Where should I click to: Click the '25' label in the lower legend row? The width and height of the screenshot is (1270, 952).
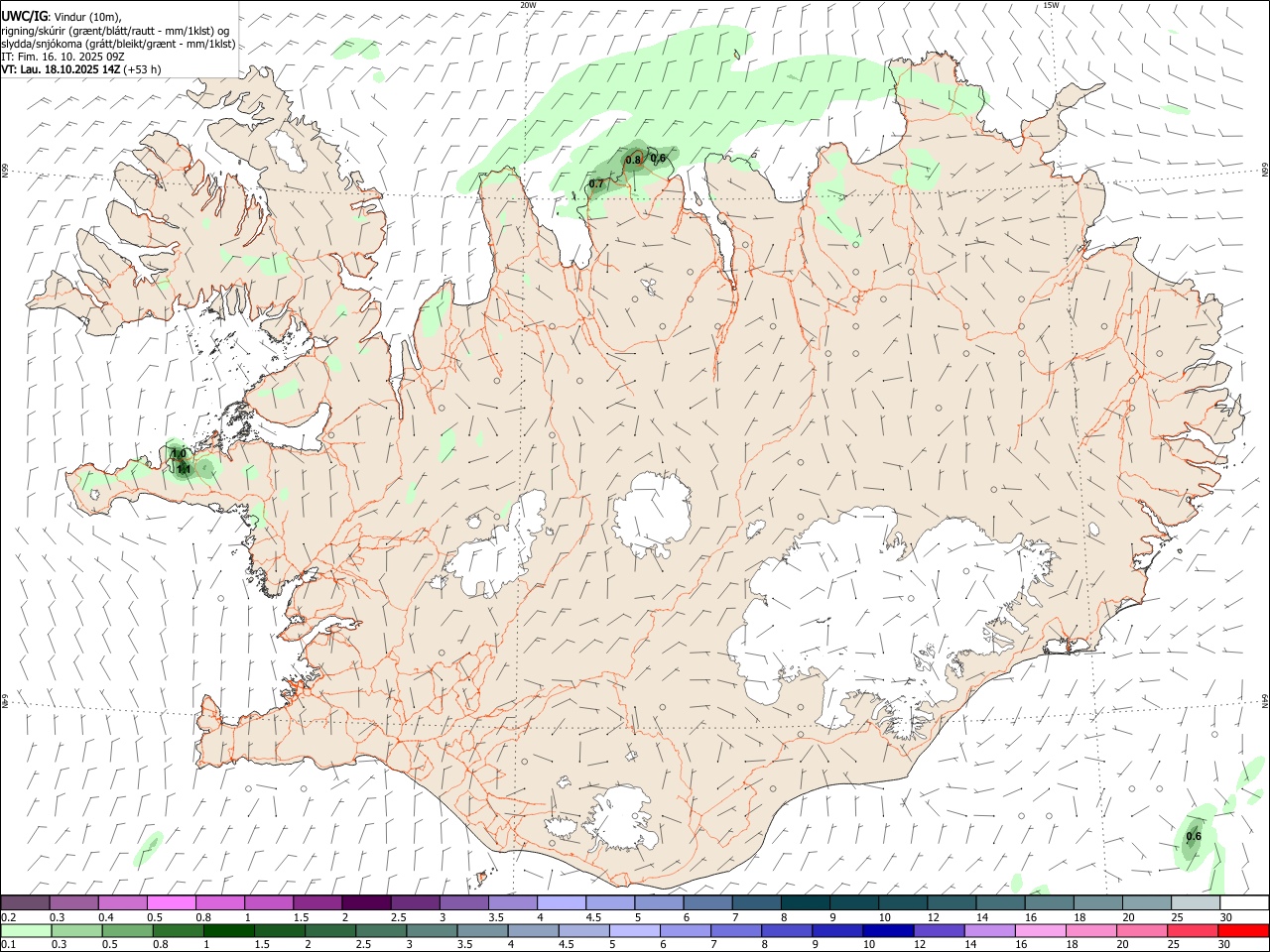(x=1174, y=945)
